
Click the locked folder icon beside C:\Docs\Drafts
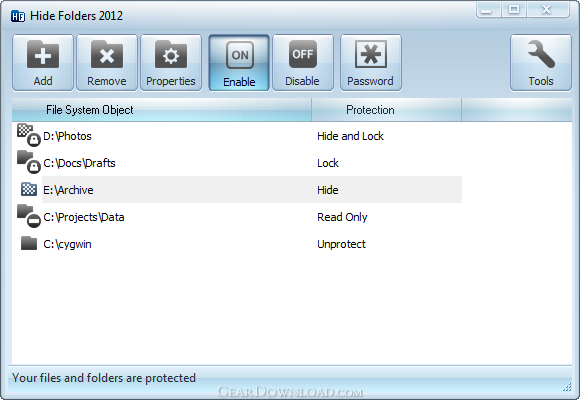29,162
